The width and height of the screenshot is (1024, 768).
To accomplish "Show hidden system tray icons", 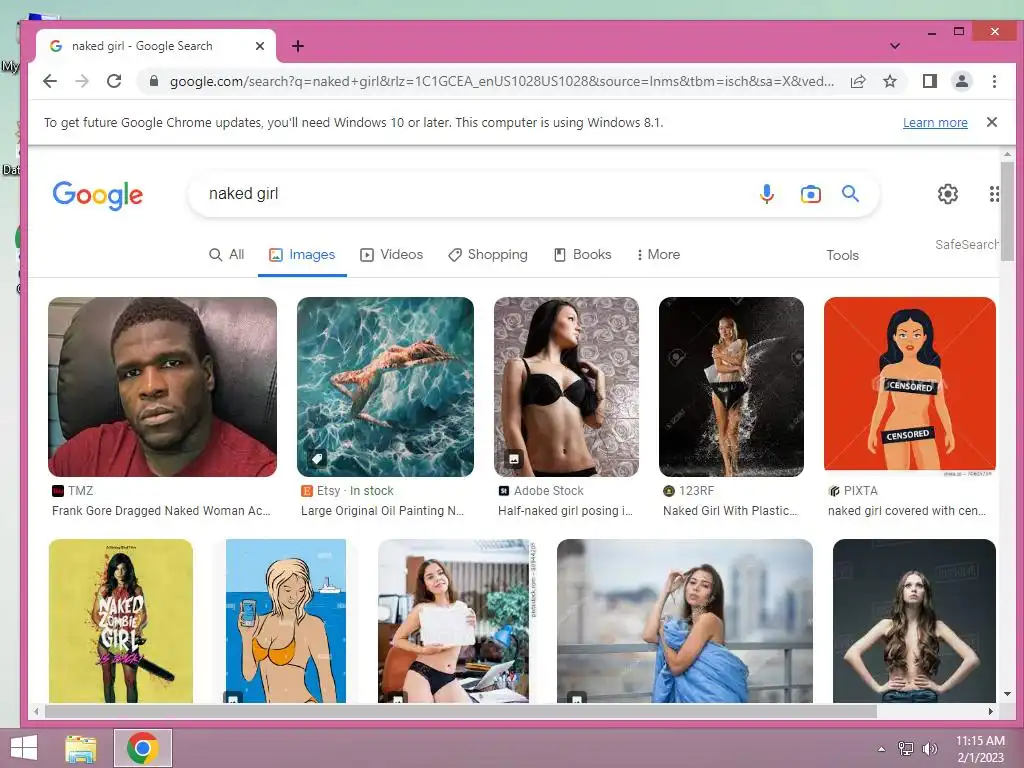I will pyautogui.click(x=882, y=749).
